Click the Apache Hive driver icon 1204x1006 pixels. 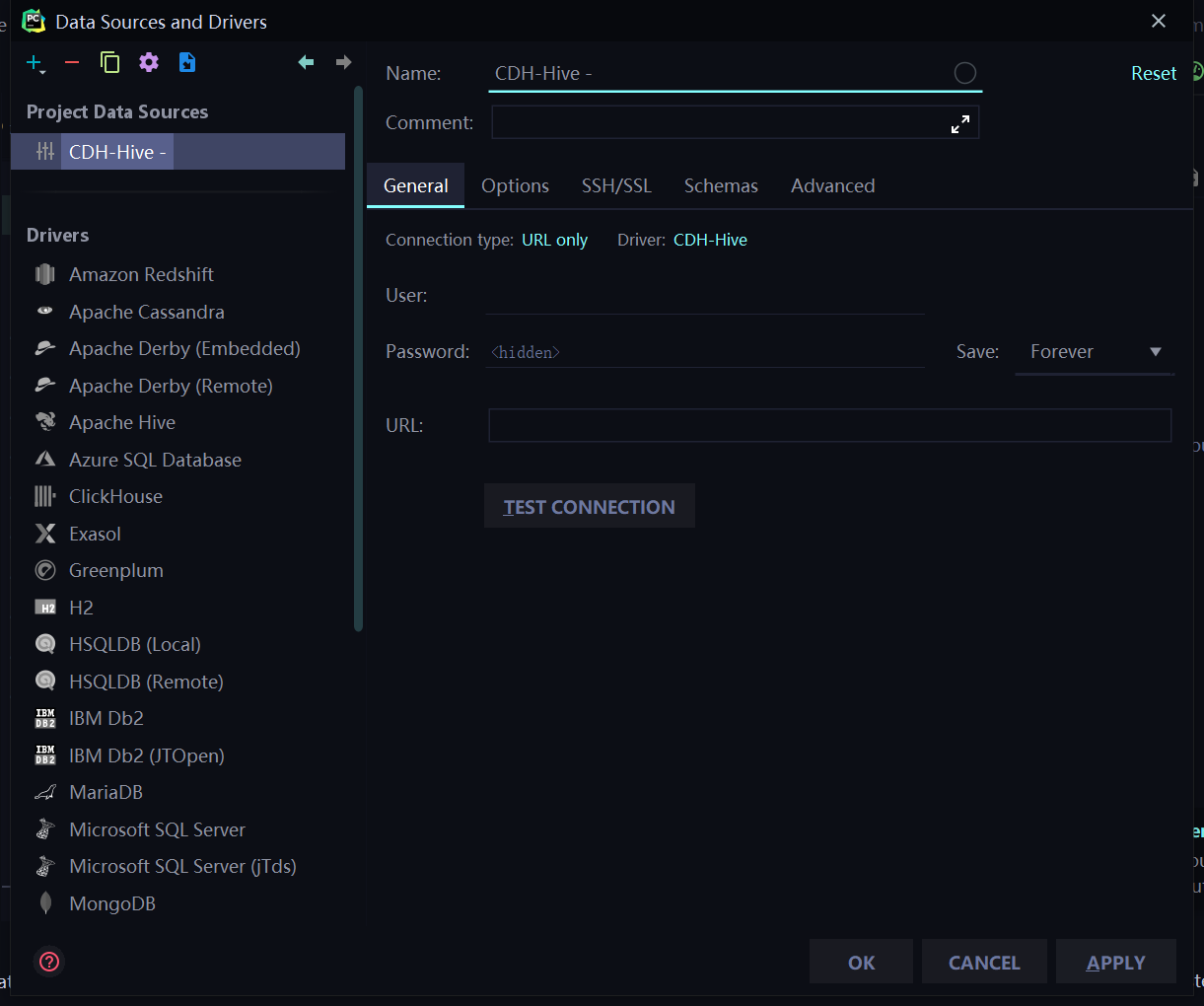pyautogui.click(x=45, y=422)
